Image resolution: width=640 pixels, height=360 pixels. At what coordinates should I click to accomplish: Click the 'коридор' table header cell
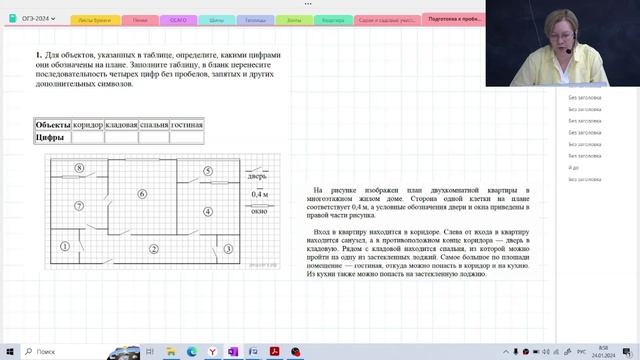click(x=88, y=125)
